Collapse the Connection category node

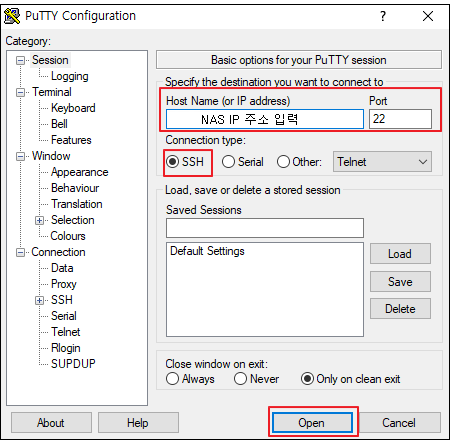point(20,253)
